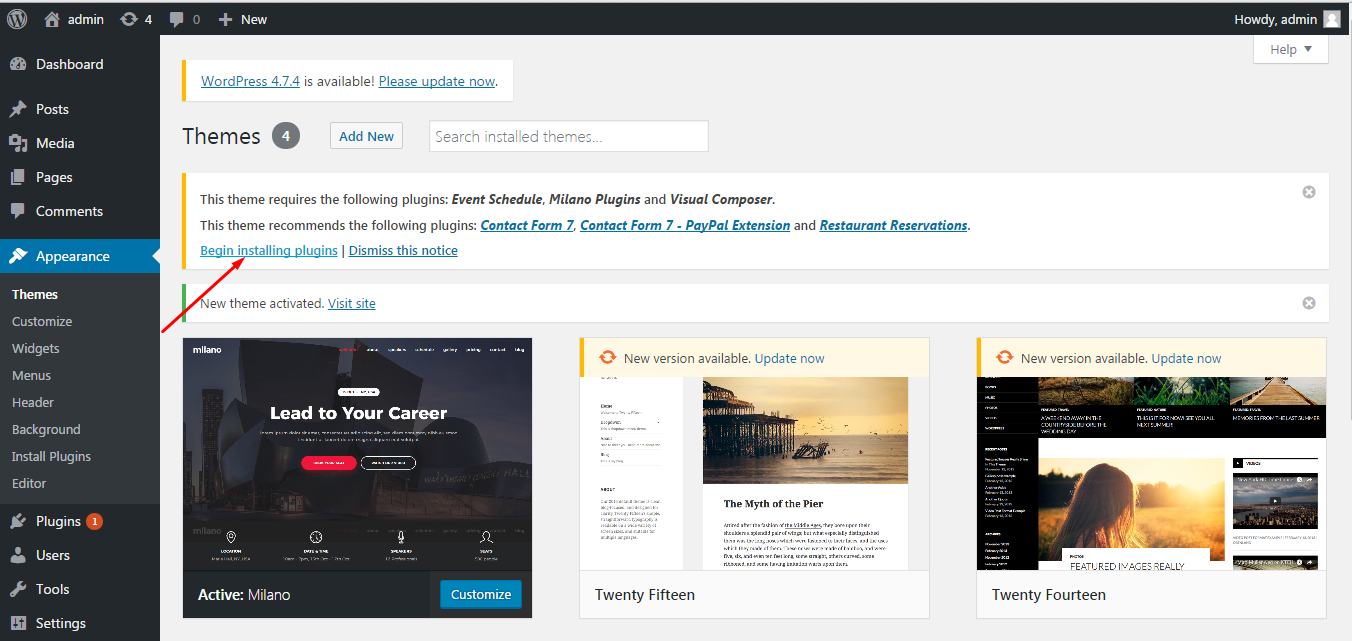Click the Add New theme button

[x=366, y=136]
